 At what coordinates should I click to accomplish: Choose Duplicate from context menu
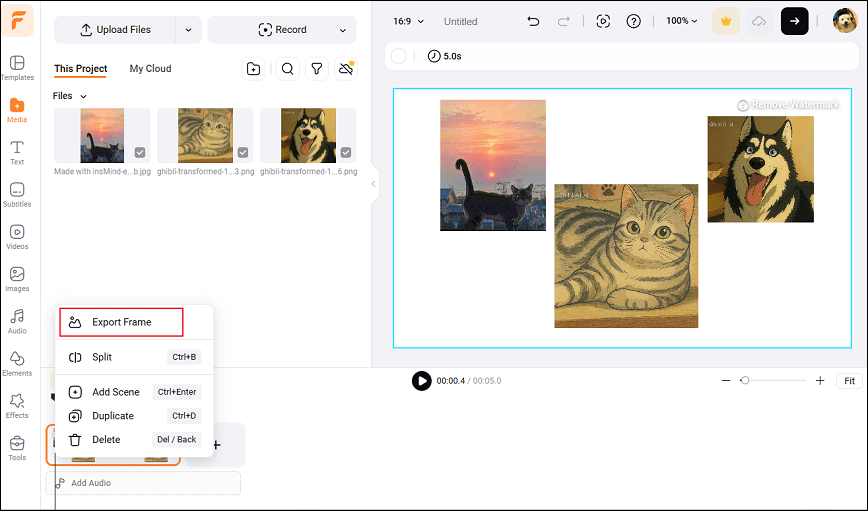coord(134,416)
